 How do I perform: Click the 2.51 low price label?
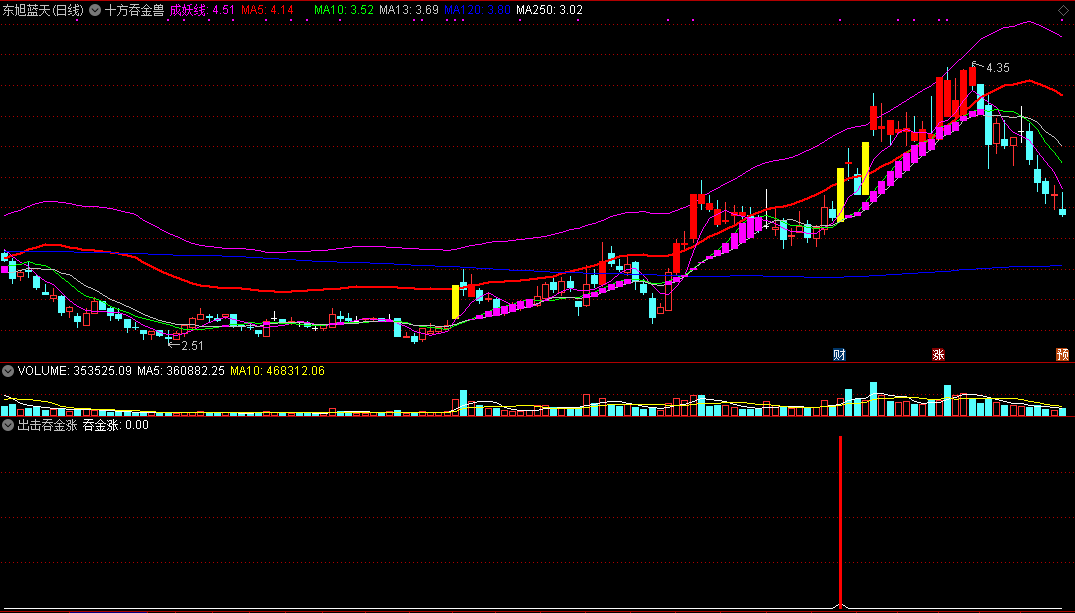193,346
